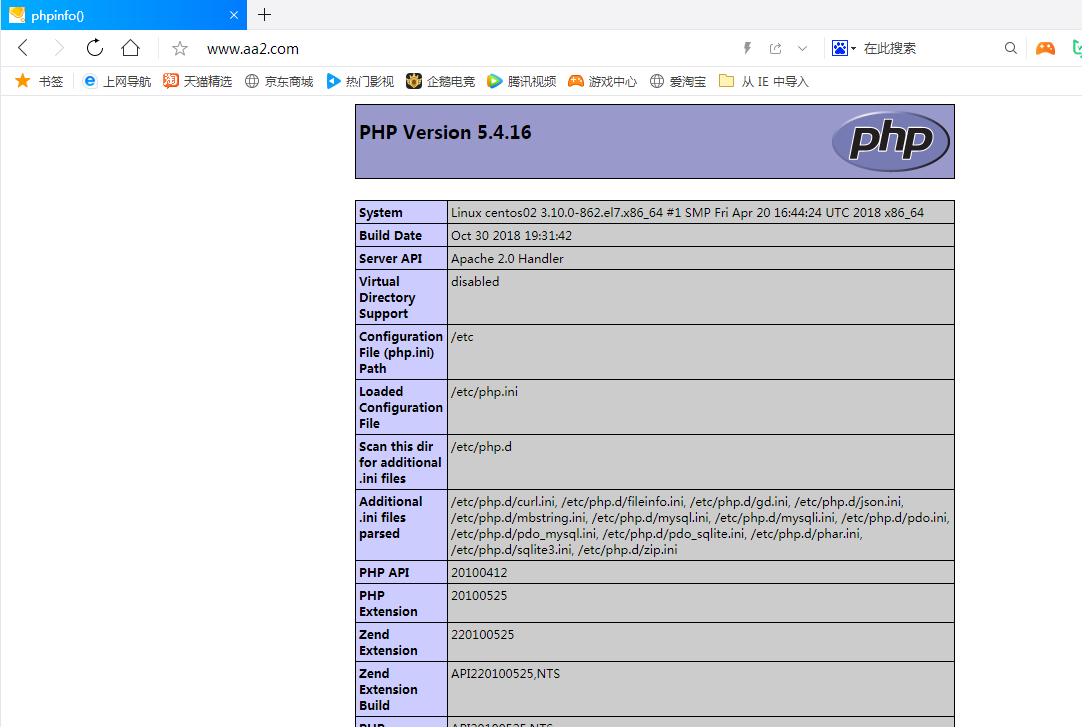Go forward to next page
The image size is (1082, 727).
pos(59,48)
